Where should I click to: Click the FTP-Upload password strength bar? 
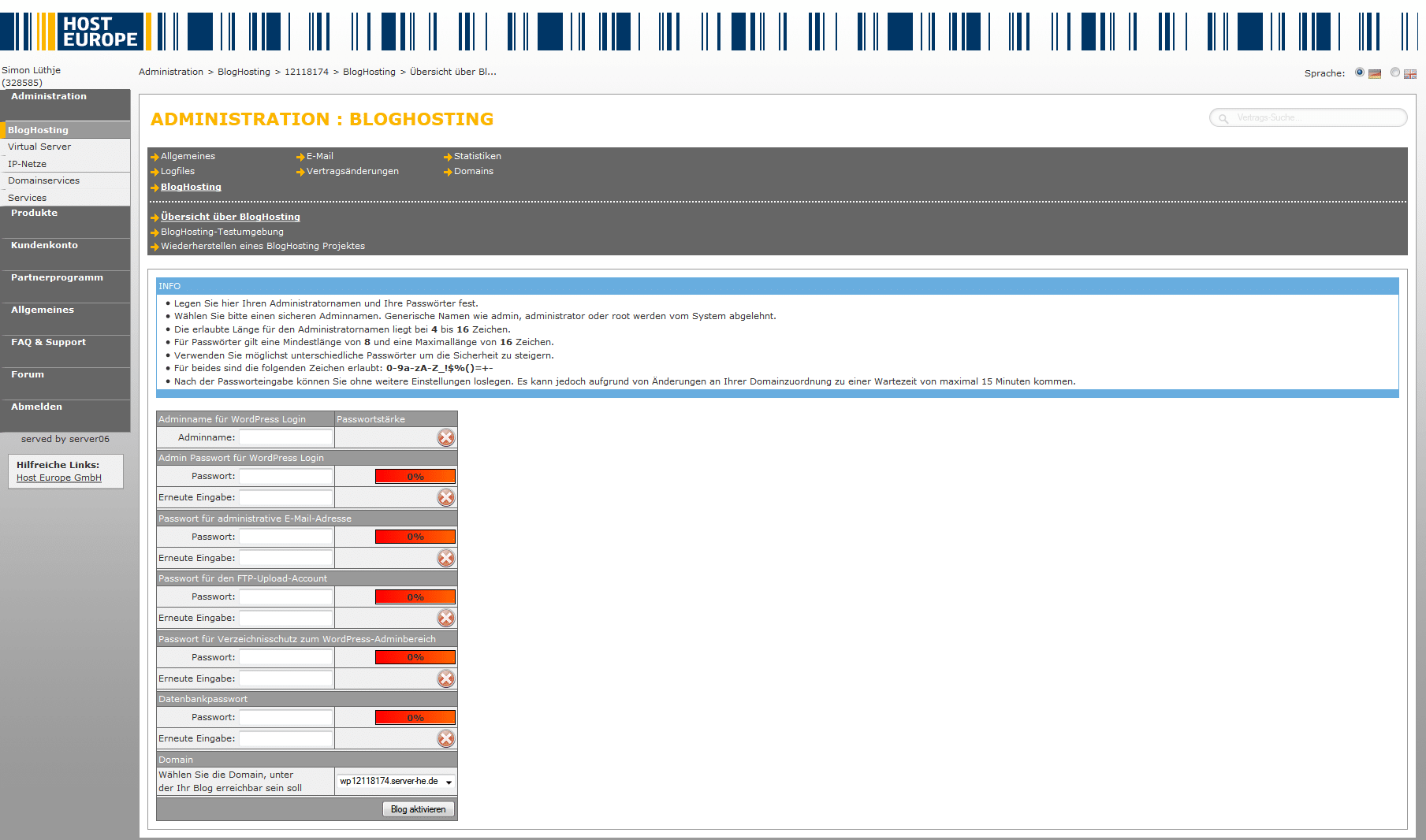415,597
